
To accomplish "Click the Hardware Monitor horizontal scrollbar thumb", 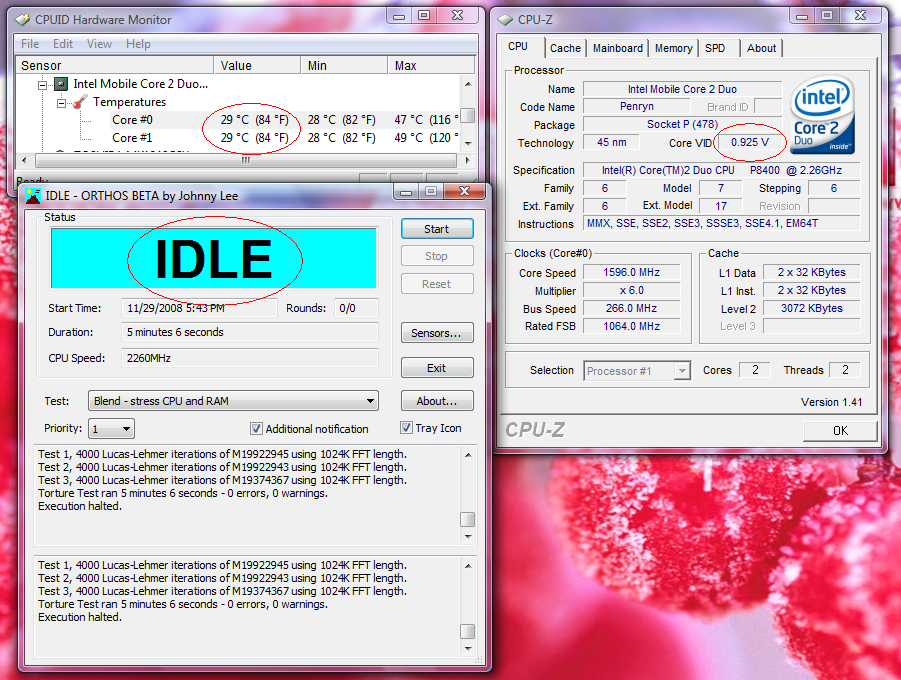I will (x=246, y=160).
